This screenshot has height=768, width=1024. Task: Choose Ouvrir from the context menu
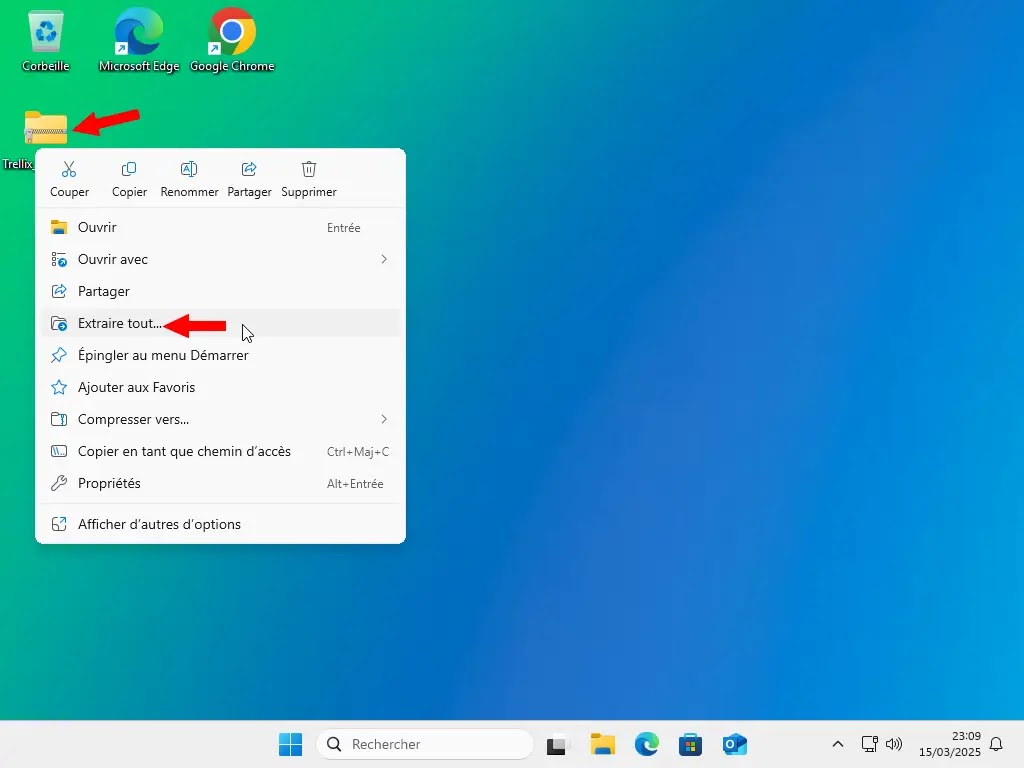point(220,227)
